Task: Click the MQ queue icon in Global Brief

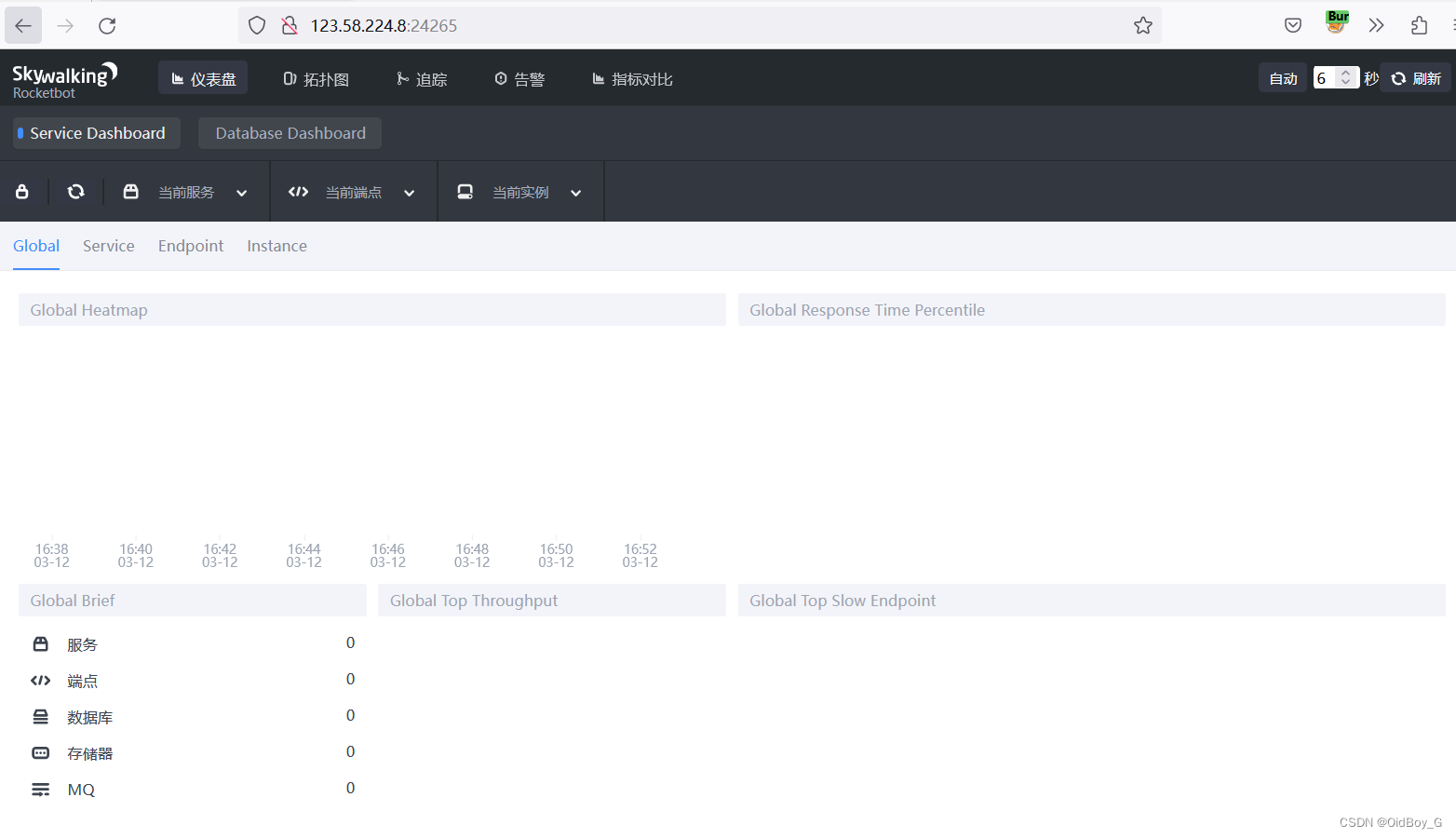Action: coord(40,789)
